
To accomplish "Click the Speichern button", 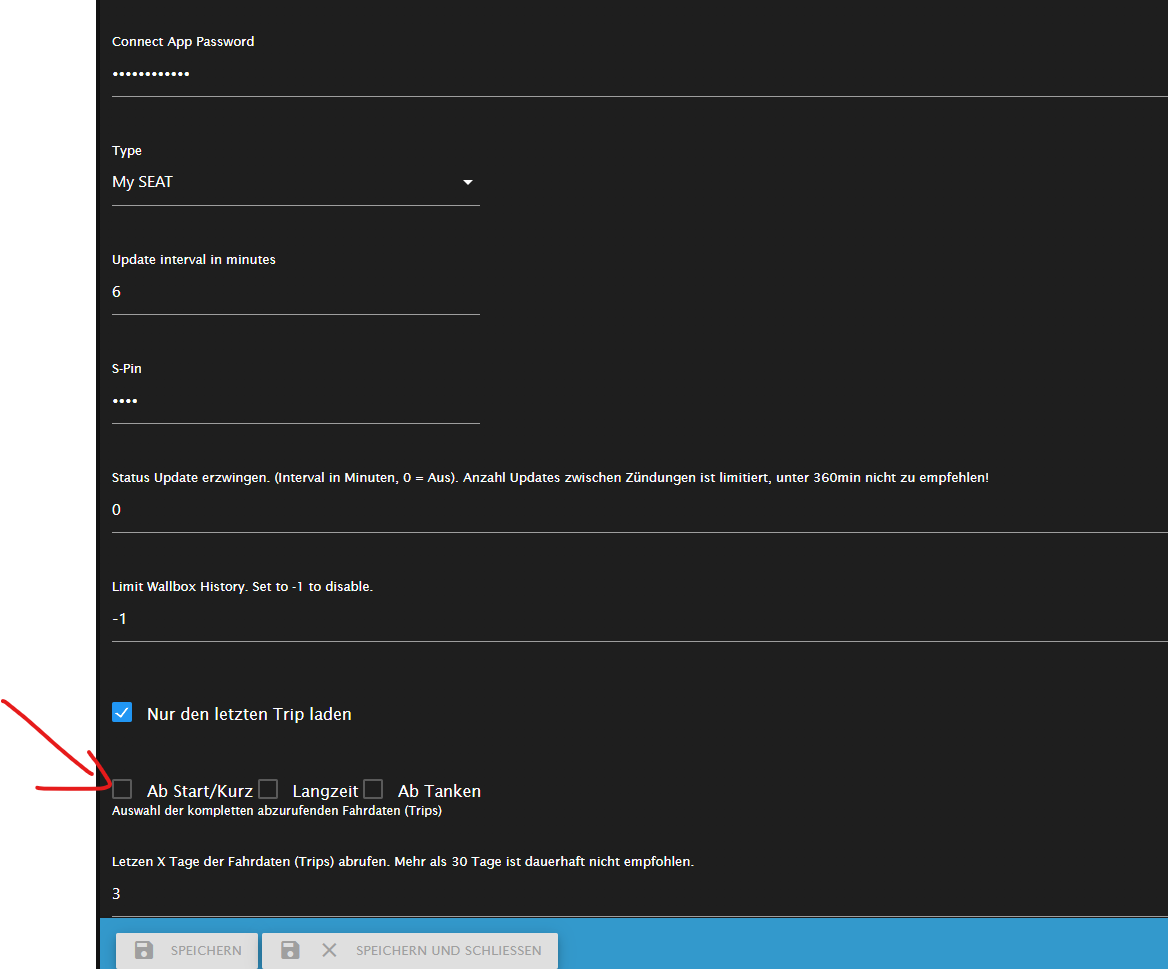I will tap(187, 950).
